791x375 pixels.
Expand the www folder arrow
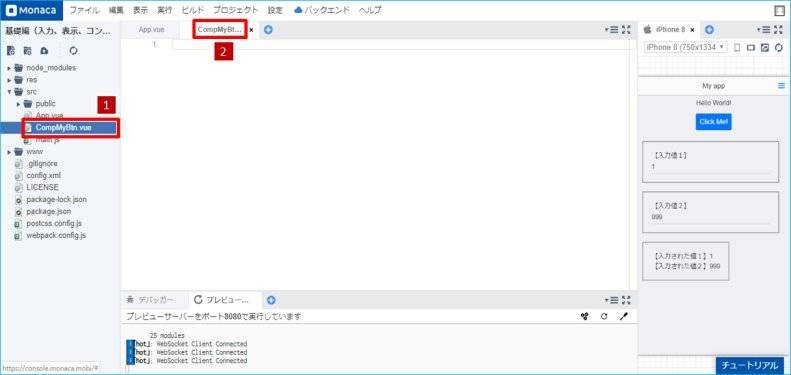[9, 152]
